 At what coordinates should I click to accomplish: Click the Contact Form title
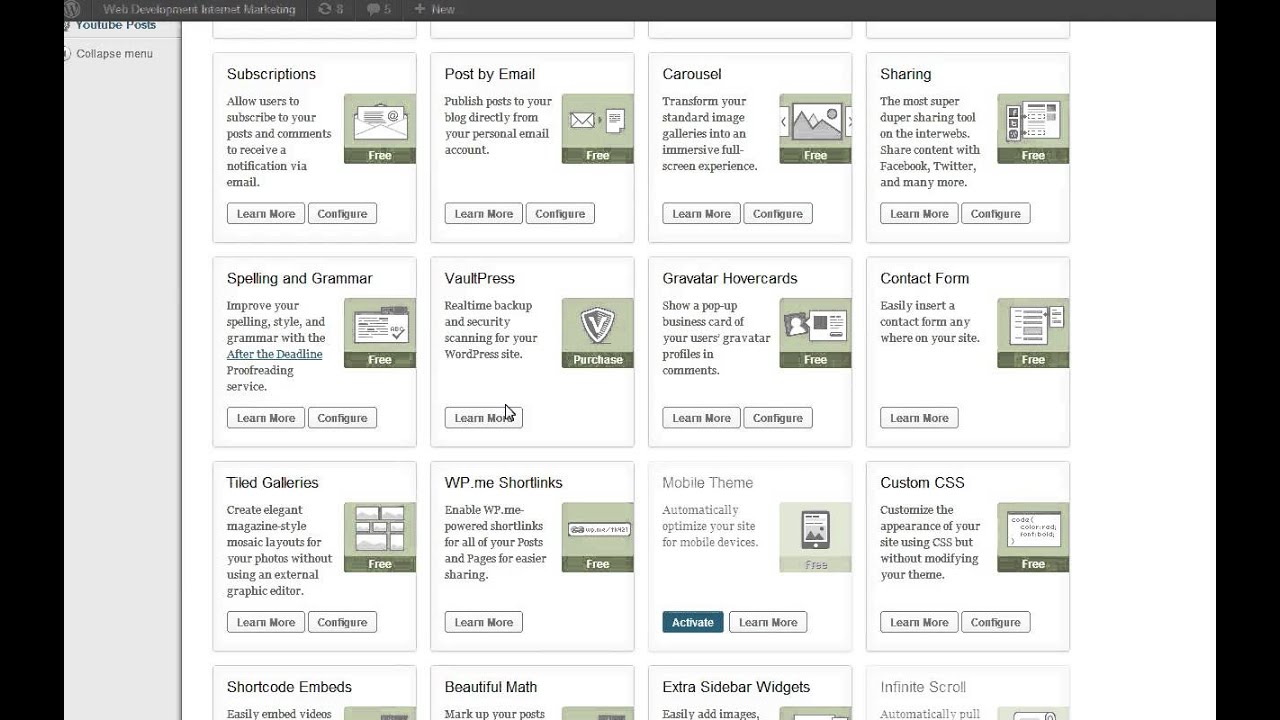pyautogui.click(x=925, y=278)
